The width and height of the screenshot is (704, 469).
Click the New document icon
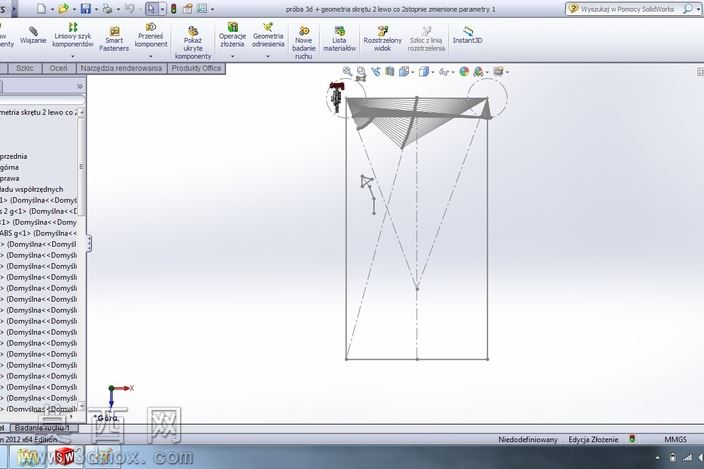coord(41,9)
